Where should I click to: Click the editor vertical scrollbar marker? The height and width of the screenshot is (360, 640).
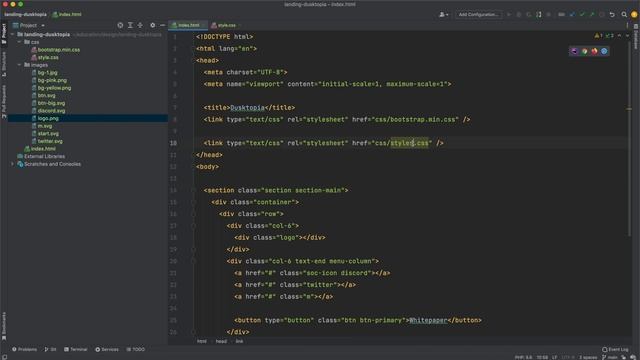629,109
